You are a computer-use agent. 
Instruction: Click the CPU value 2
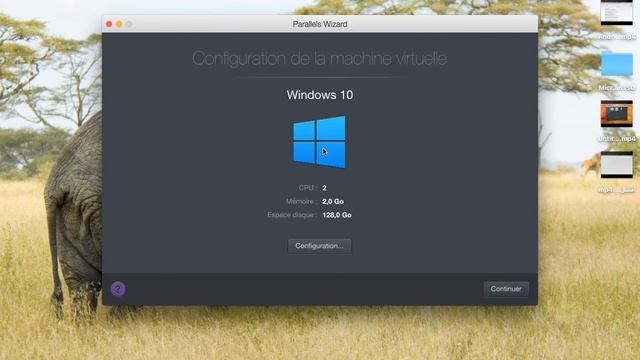[x=324, y=188]
